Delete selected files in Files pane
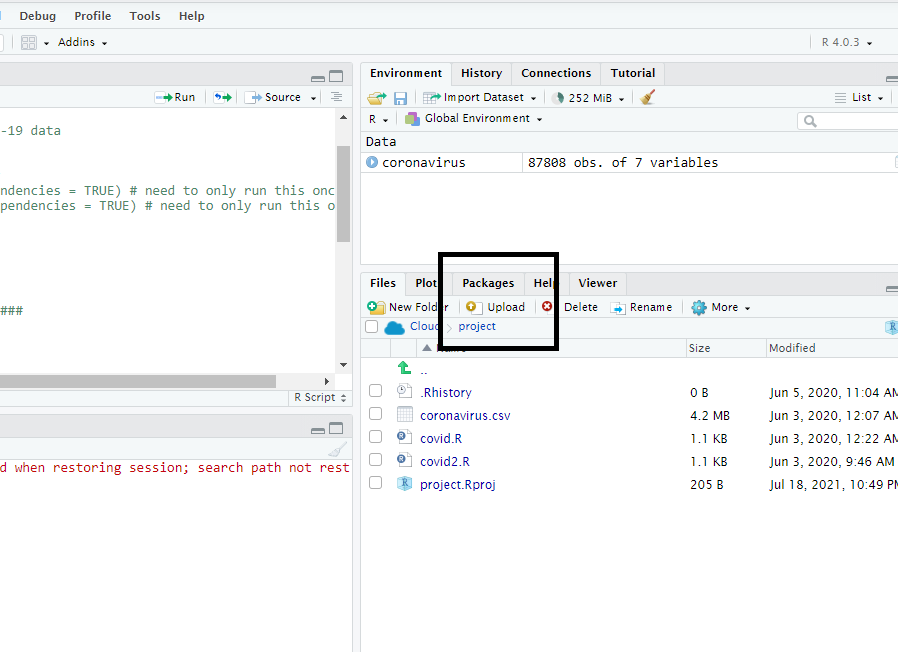This screenshot has height=652, width=898. (579, 307)
